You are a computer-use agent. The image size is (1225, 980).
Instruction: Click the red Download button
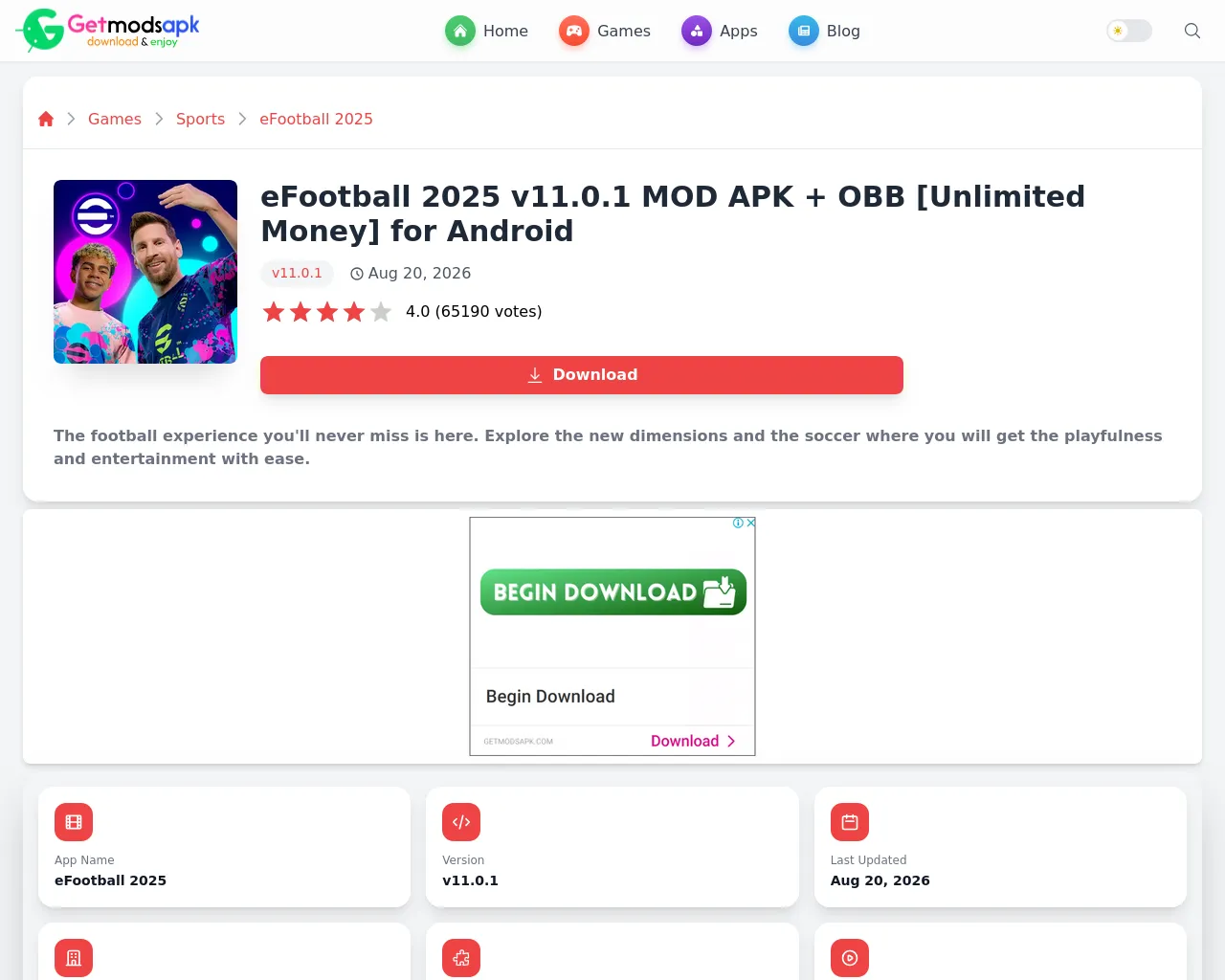pos(582,375)
